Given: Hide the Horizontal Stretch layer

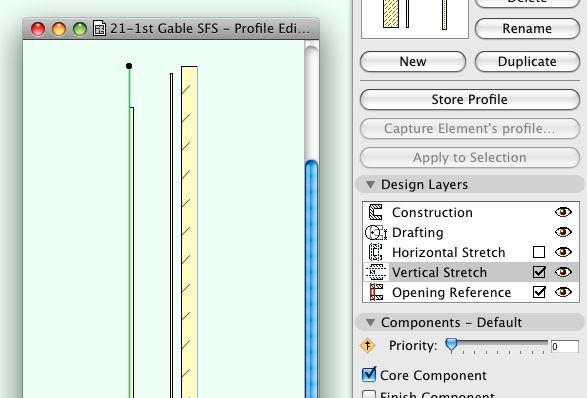Looking at the screenshot, I should (563, 252).
